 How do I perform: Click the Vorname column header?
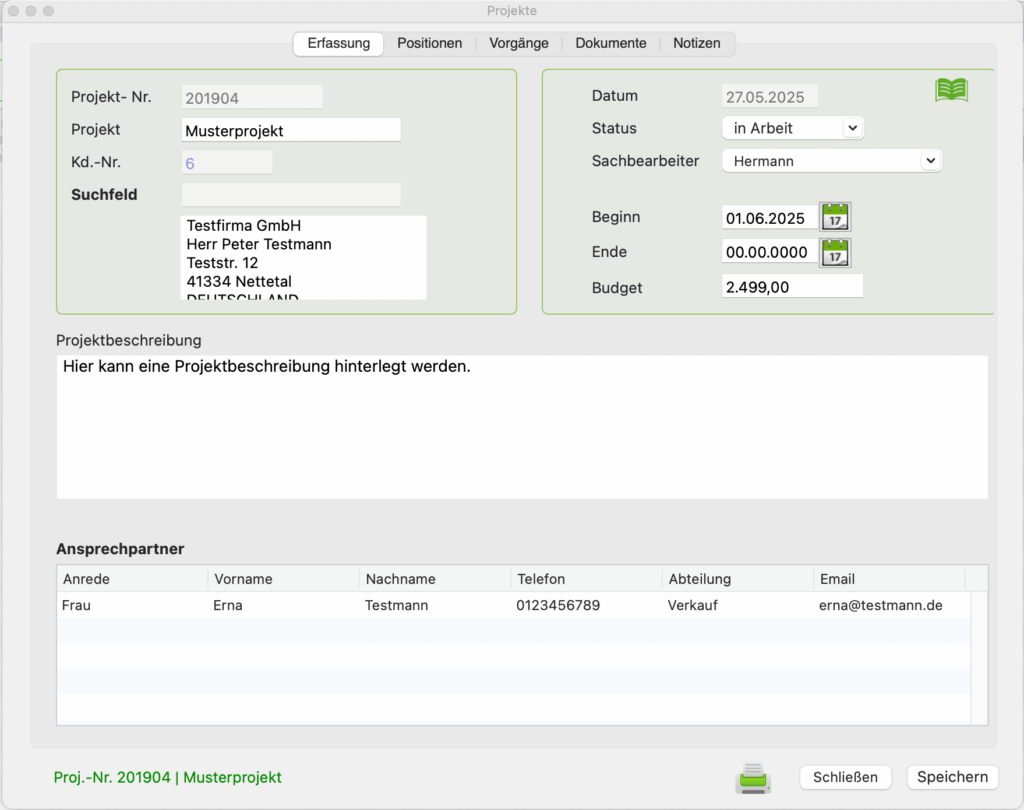(x=283, y=579)
